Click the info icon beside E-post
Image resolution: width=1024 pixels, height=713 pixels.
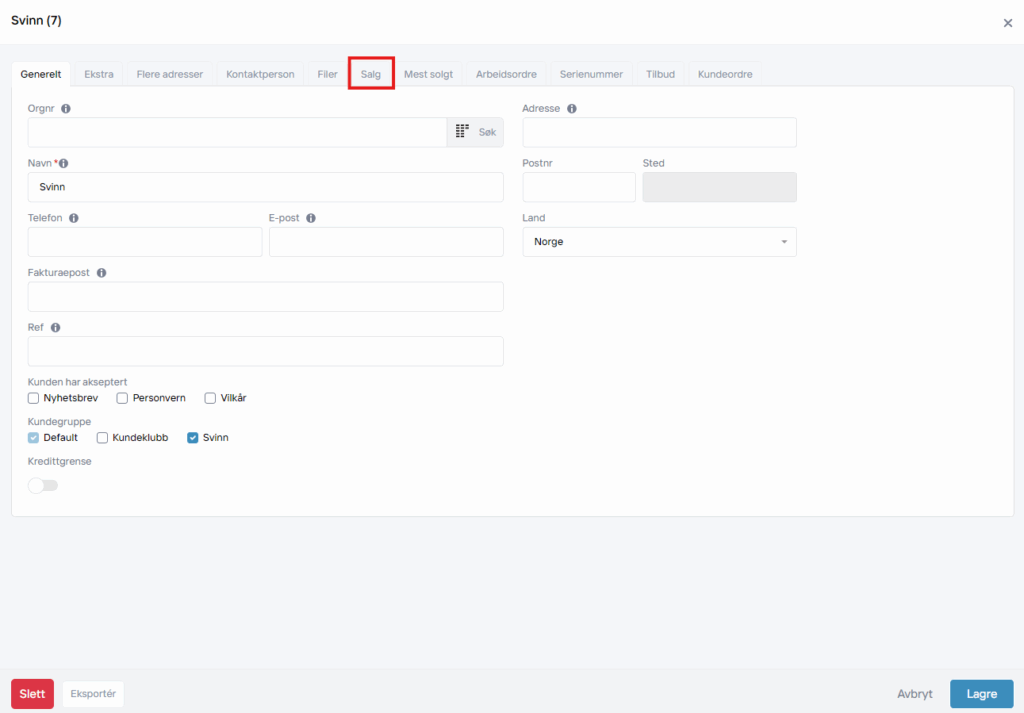click(311, 218)
